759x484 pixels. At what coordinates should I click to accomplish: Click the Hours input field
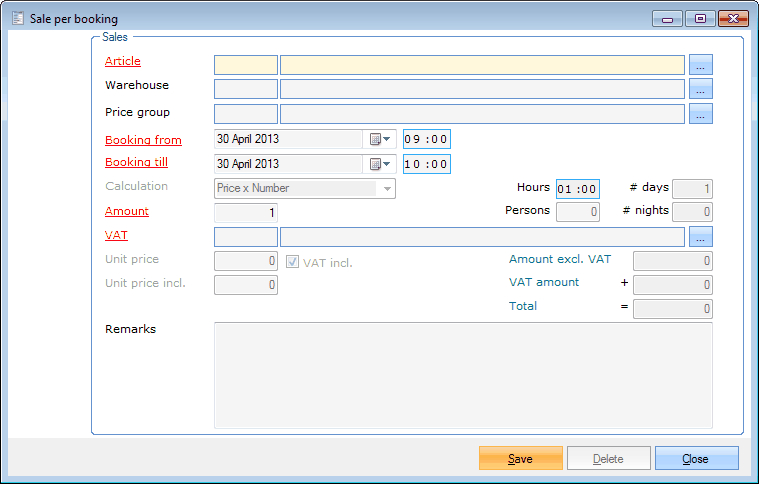(577, 188)
